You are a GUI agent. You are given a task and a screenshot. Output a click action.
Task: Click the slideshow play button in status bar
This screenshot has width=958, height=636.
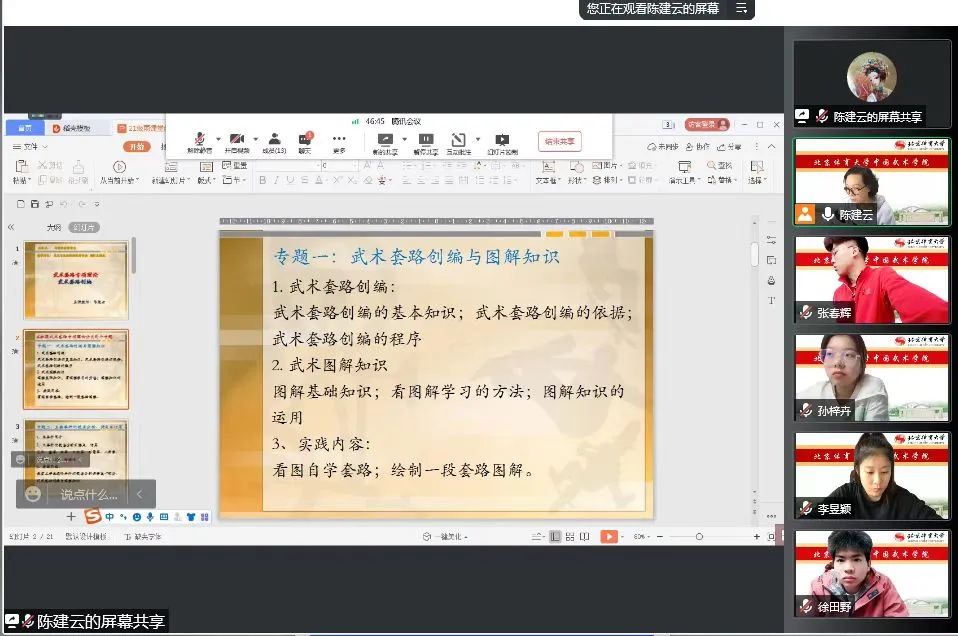tap(611, 535)
